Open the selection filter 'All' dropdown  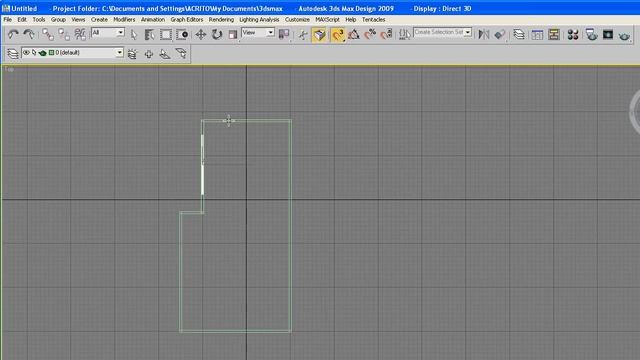[108, 33]
